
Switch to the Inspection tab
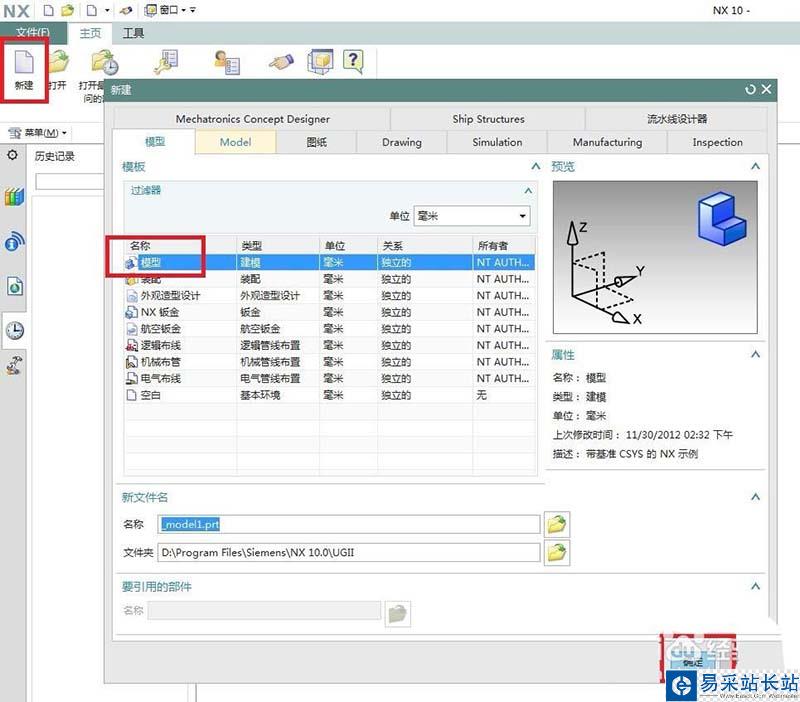pyautogui.click(x=717, y=142)
